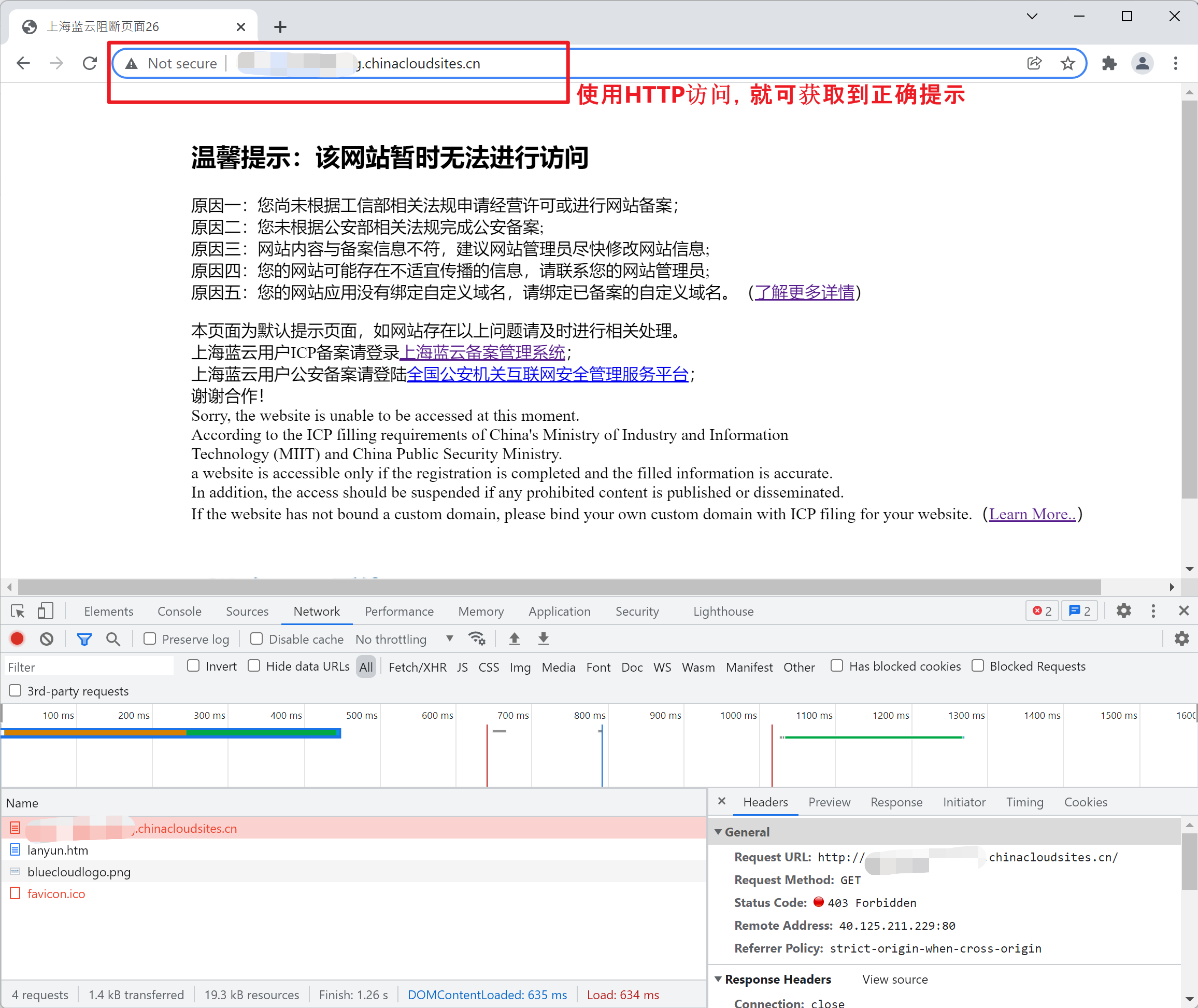Open the network search magnifier
1198x1008 pixels.
click(113, 639)
